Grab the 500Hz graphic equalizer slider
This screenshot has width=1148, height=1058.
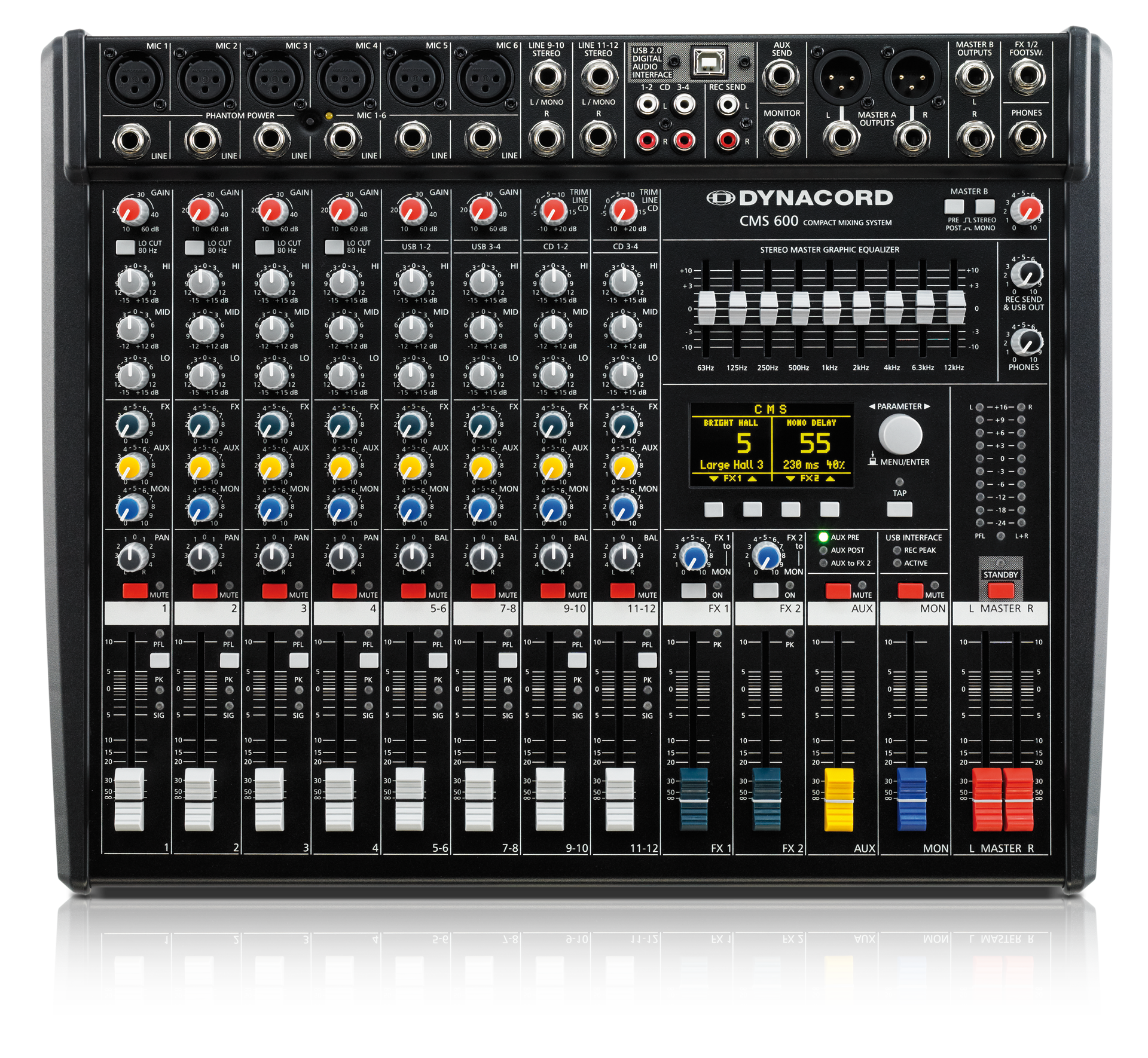(800, 308)
